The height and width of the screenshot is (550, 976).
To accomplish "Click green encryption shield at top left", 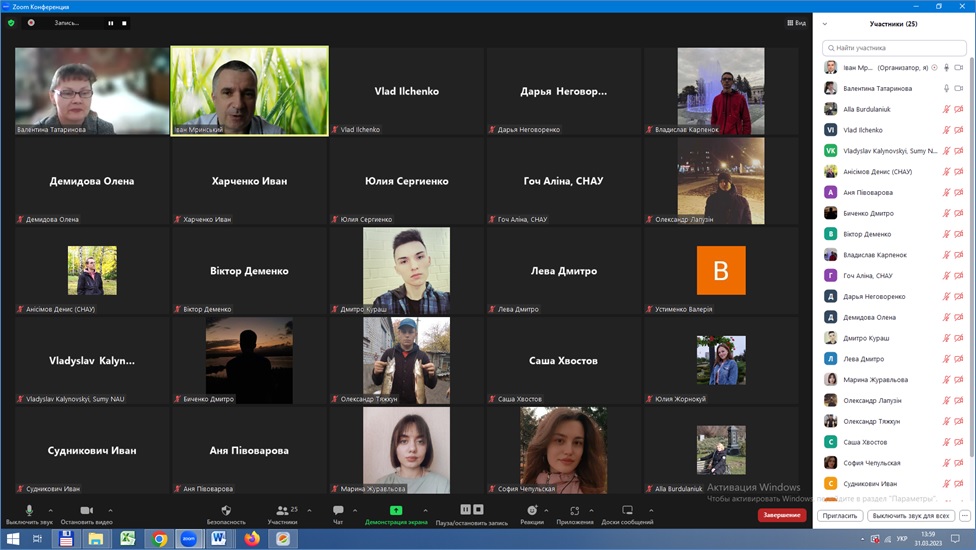I will (11, 23).
